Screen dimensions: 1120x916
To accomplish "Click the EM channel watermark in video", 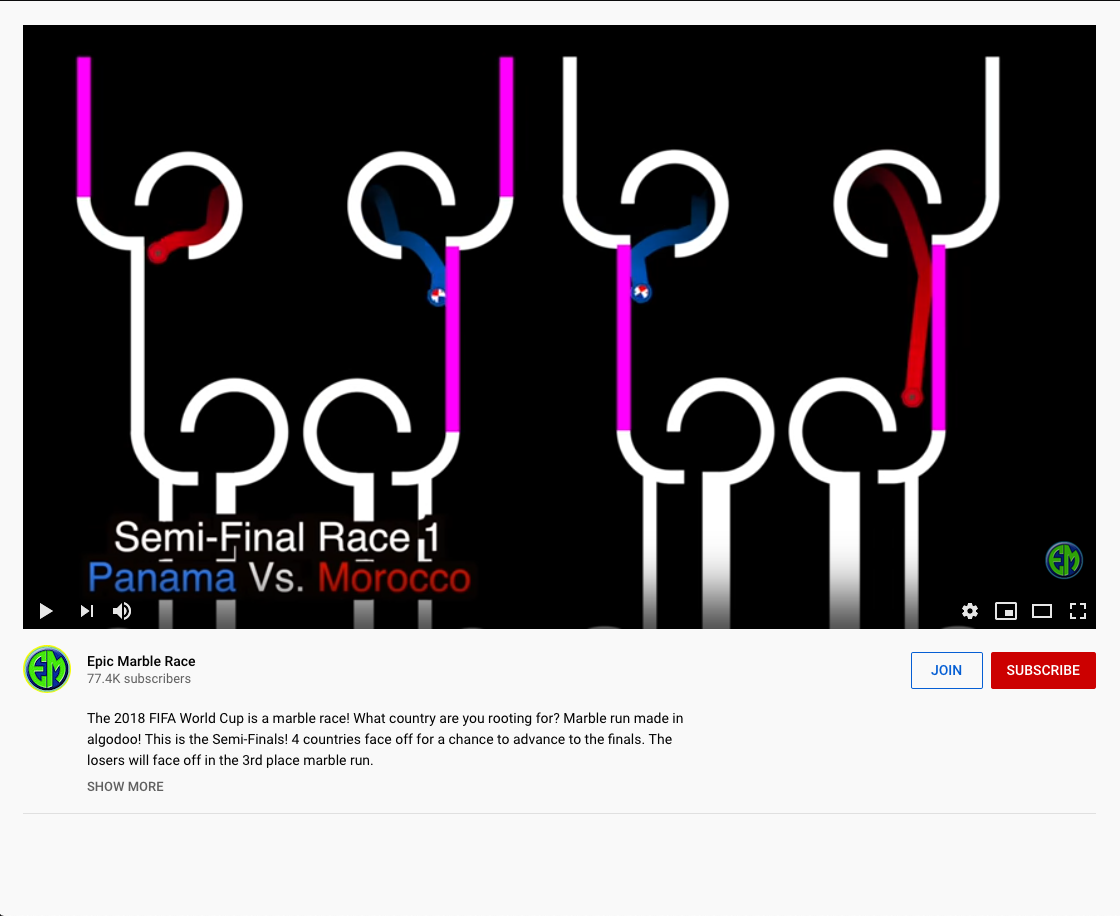I will pyautogui.click(x=1064, y=559).
